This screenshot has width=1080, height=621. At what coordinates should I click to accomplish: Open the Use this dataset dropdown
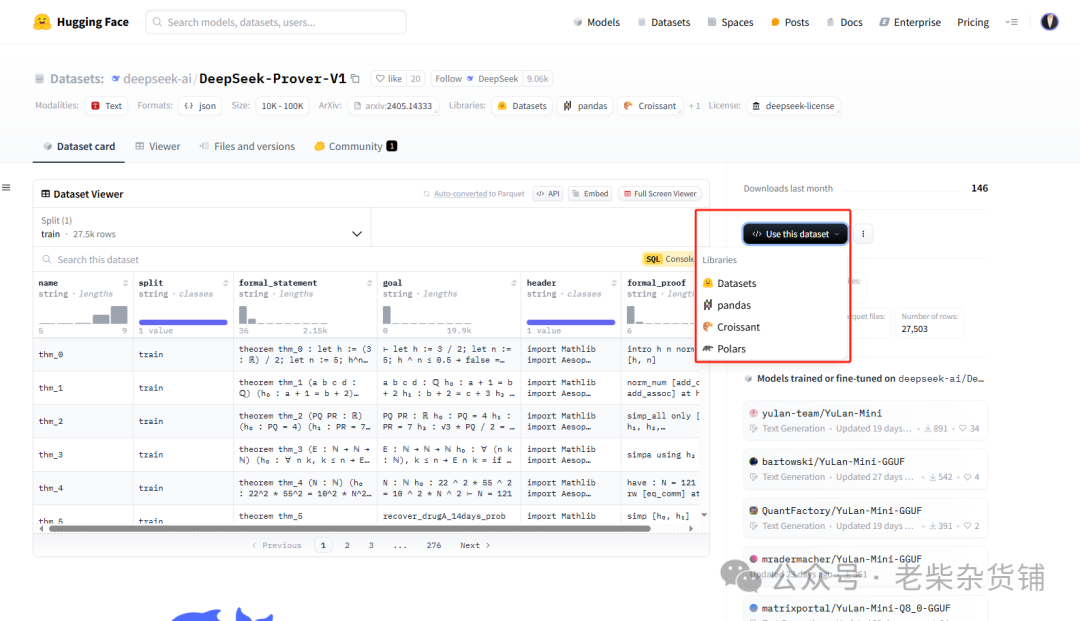click(x=796, y=234)
